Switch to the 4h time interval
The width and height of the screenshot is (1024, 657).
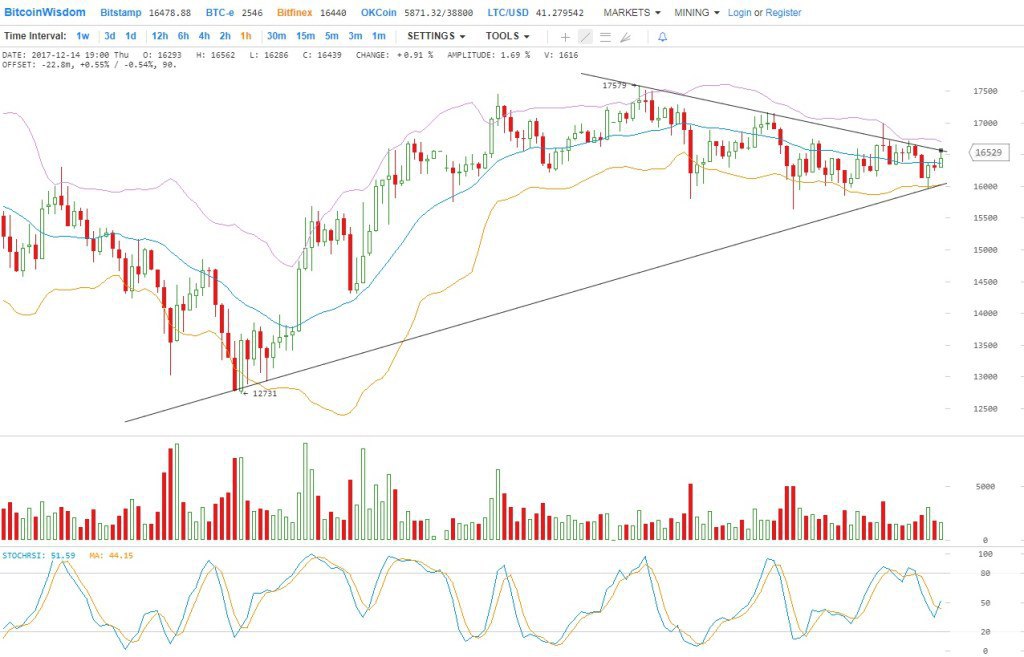tap(204, 36)
